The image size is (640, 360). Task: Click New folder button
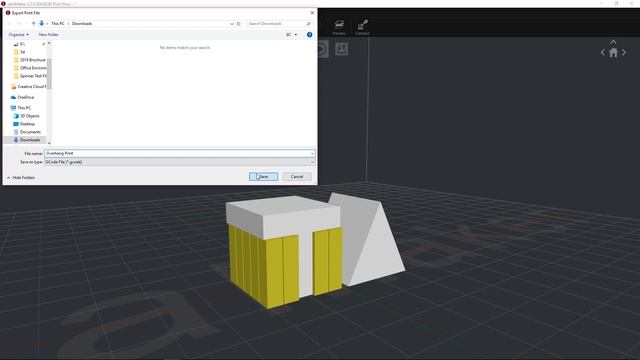click(49, 35)
